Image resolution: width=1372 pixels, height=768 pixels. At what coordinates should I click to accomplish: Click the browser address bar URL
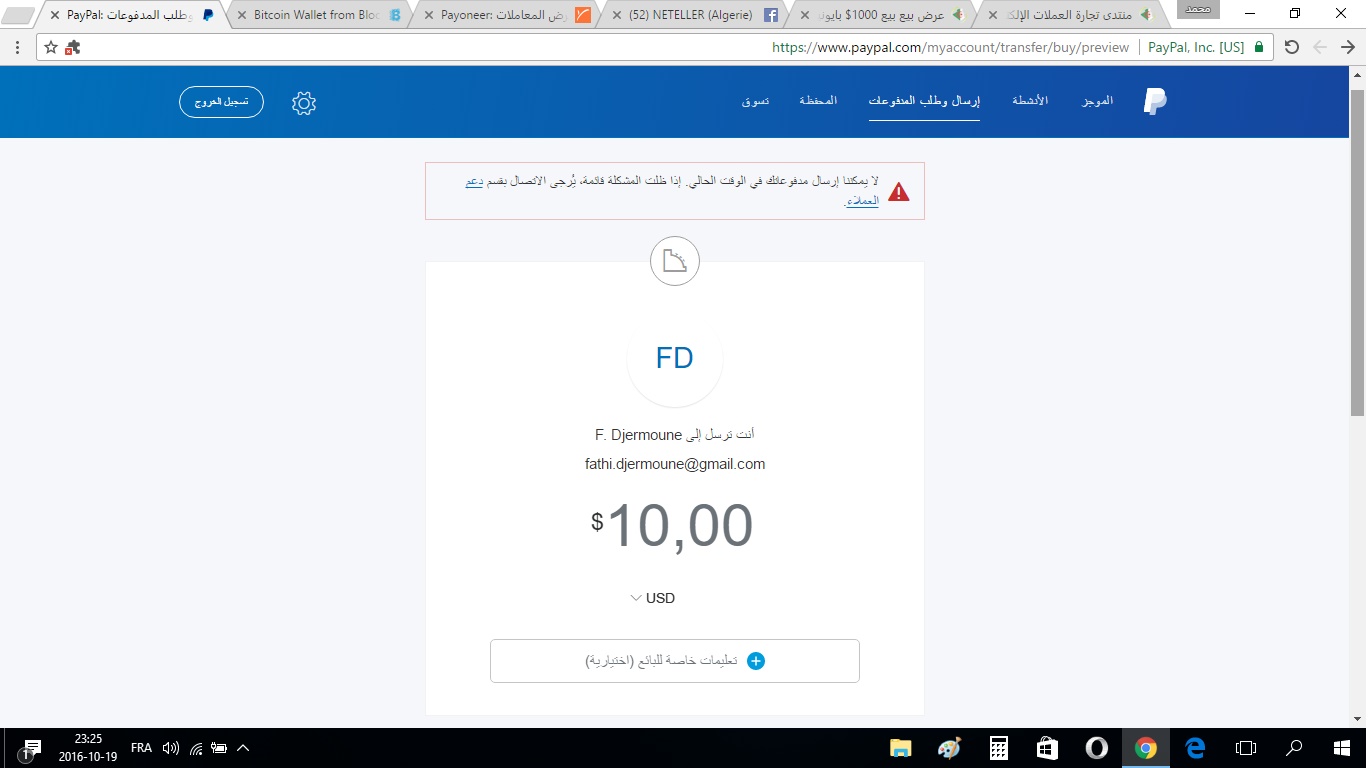coord(950,47)
